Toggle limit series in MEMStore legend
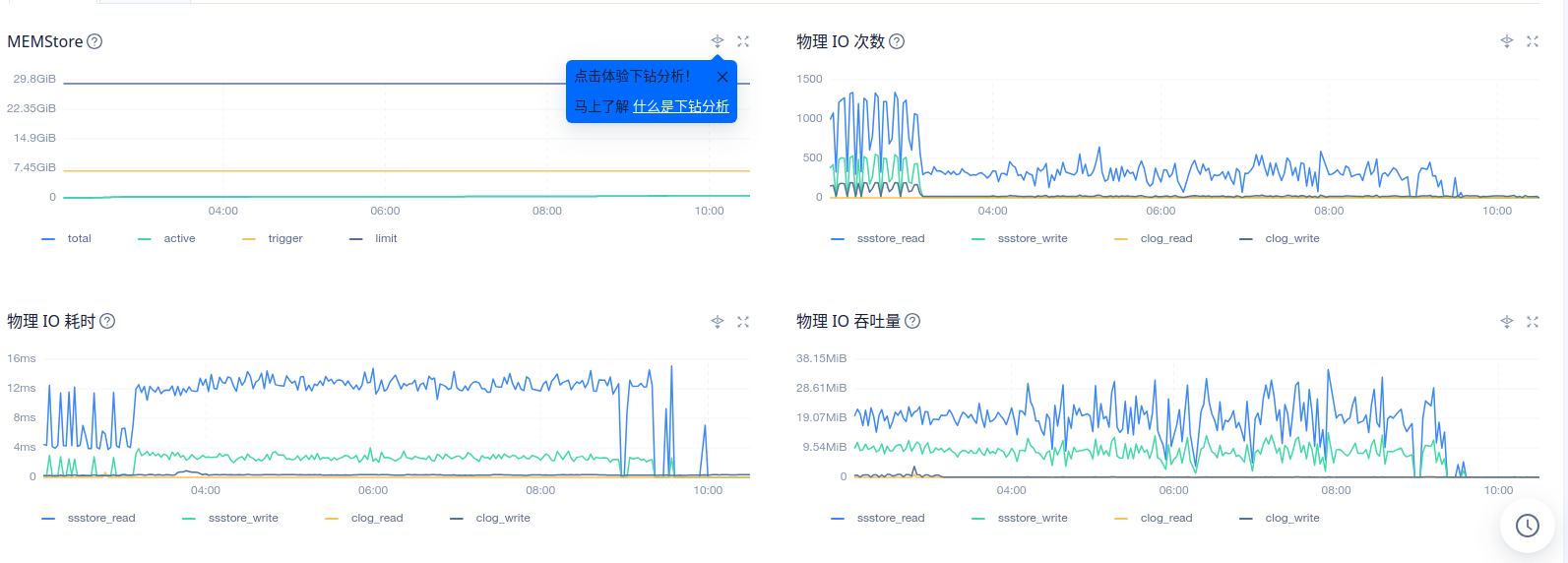This screenshot has height=563, width=1568. (x=385, y=239)
